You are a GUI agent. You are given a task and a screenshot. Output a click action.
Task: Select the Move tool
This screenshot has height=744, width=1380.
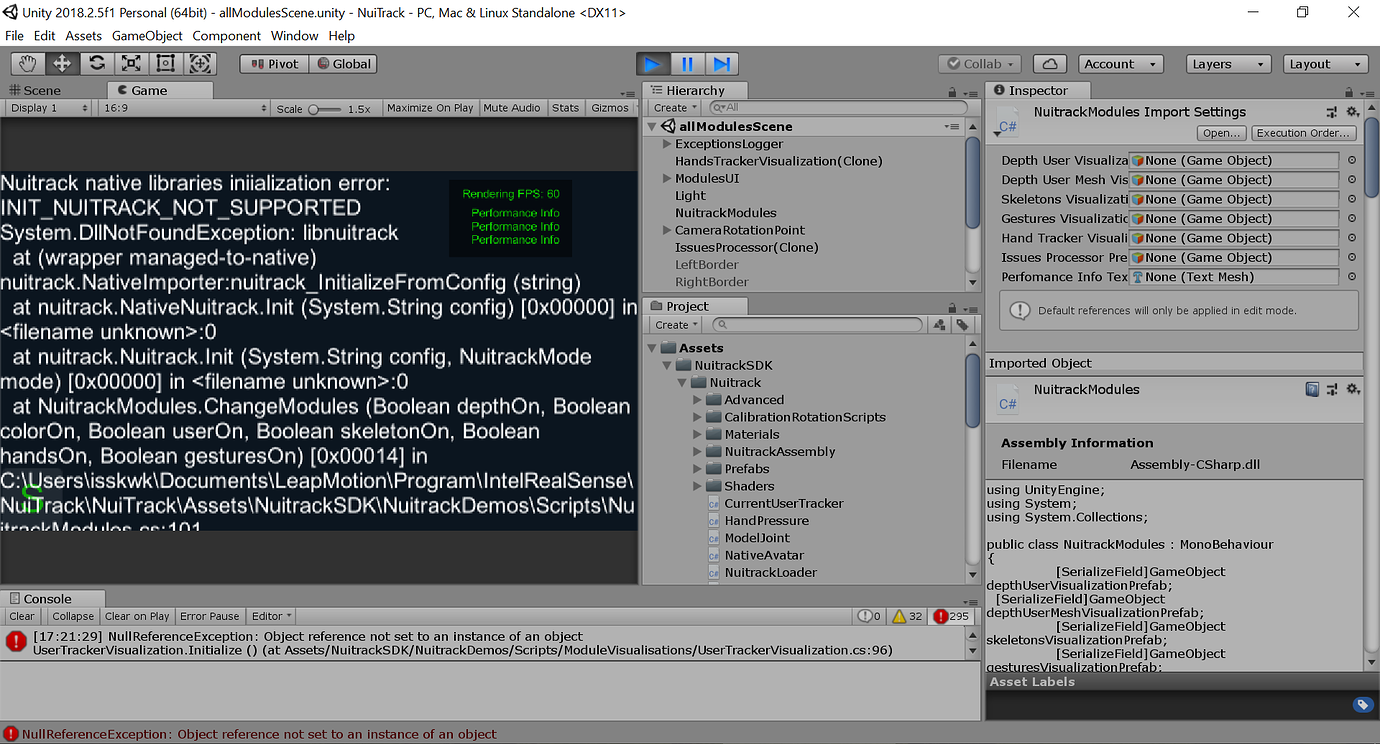click(62, 63)
